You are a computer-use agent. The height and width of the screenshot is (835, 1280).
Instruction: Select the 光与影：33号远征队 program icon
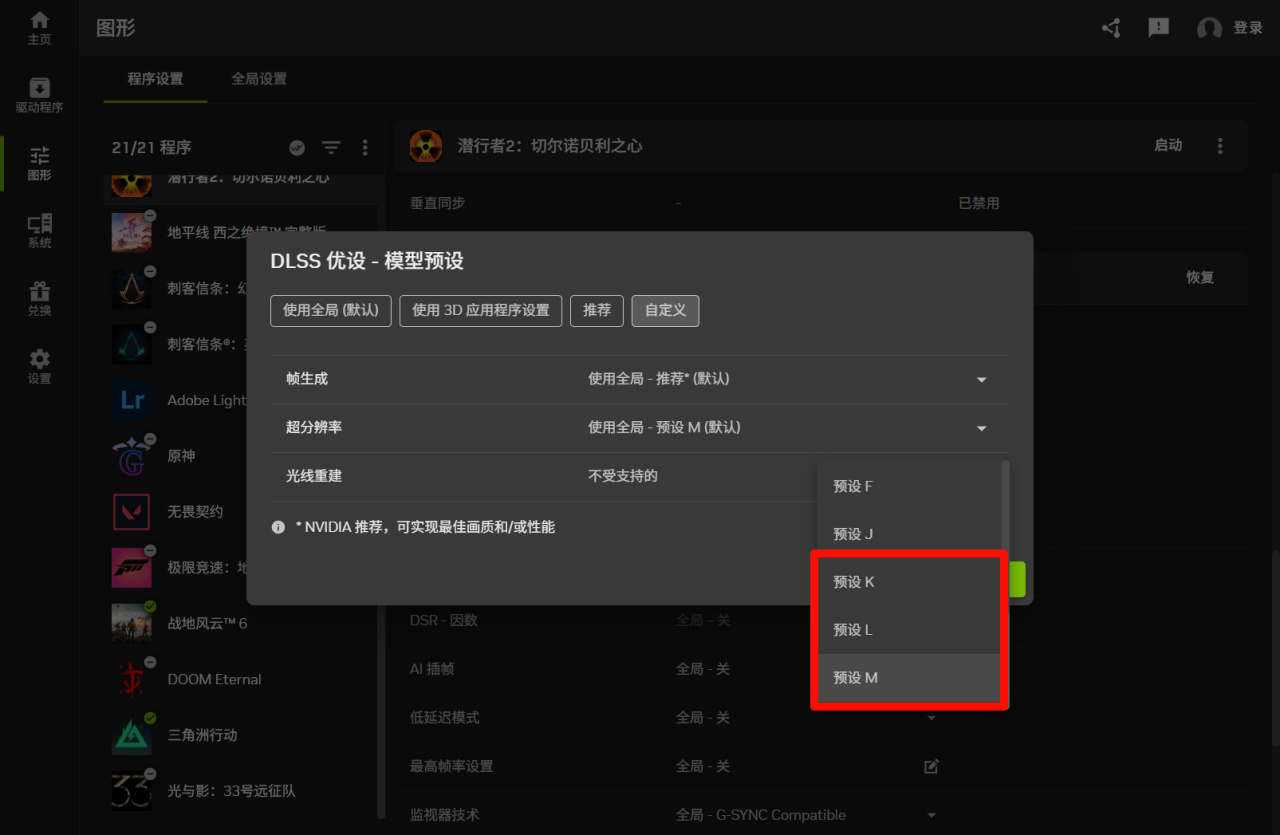coord(131,791)
